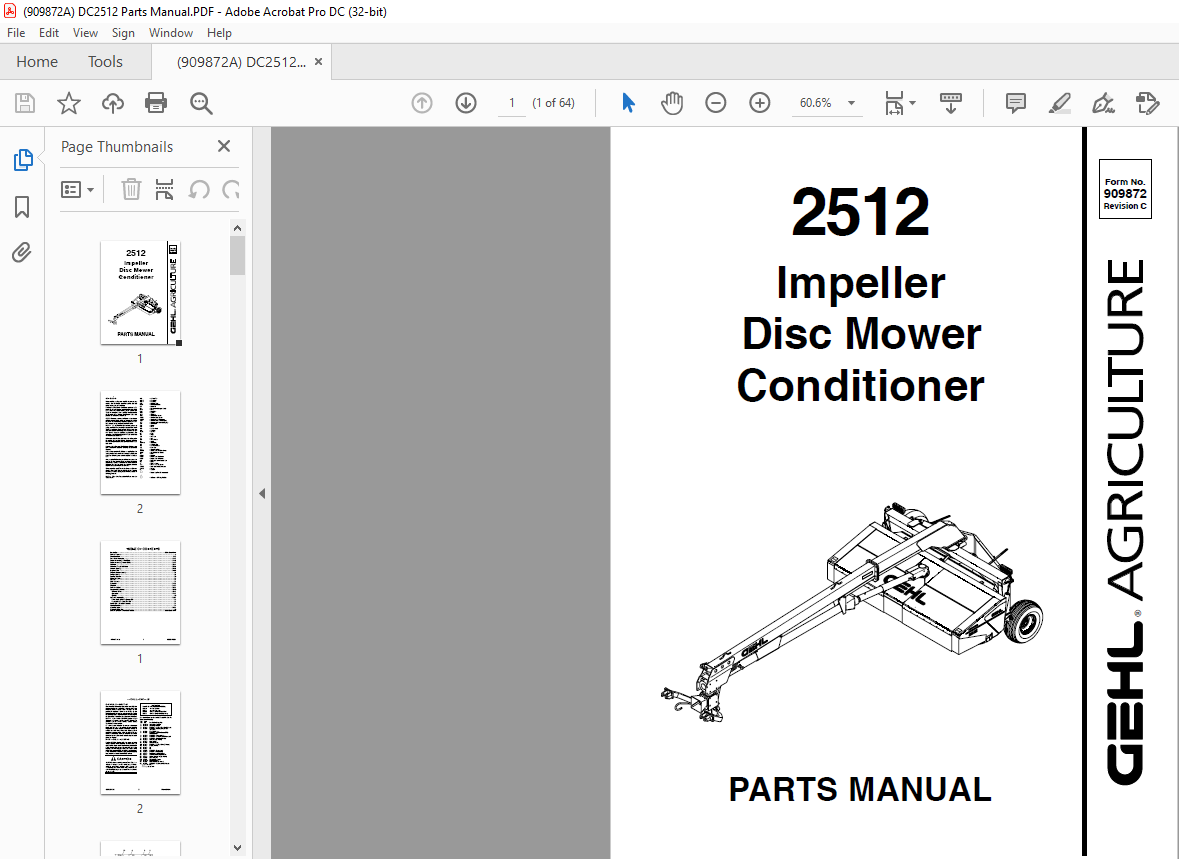Open the File menu

coord(16,32)
